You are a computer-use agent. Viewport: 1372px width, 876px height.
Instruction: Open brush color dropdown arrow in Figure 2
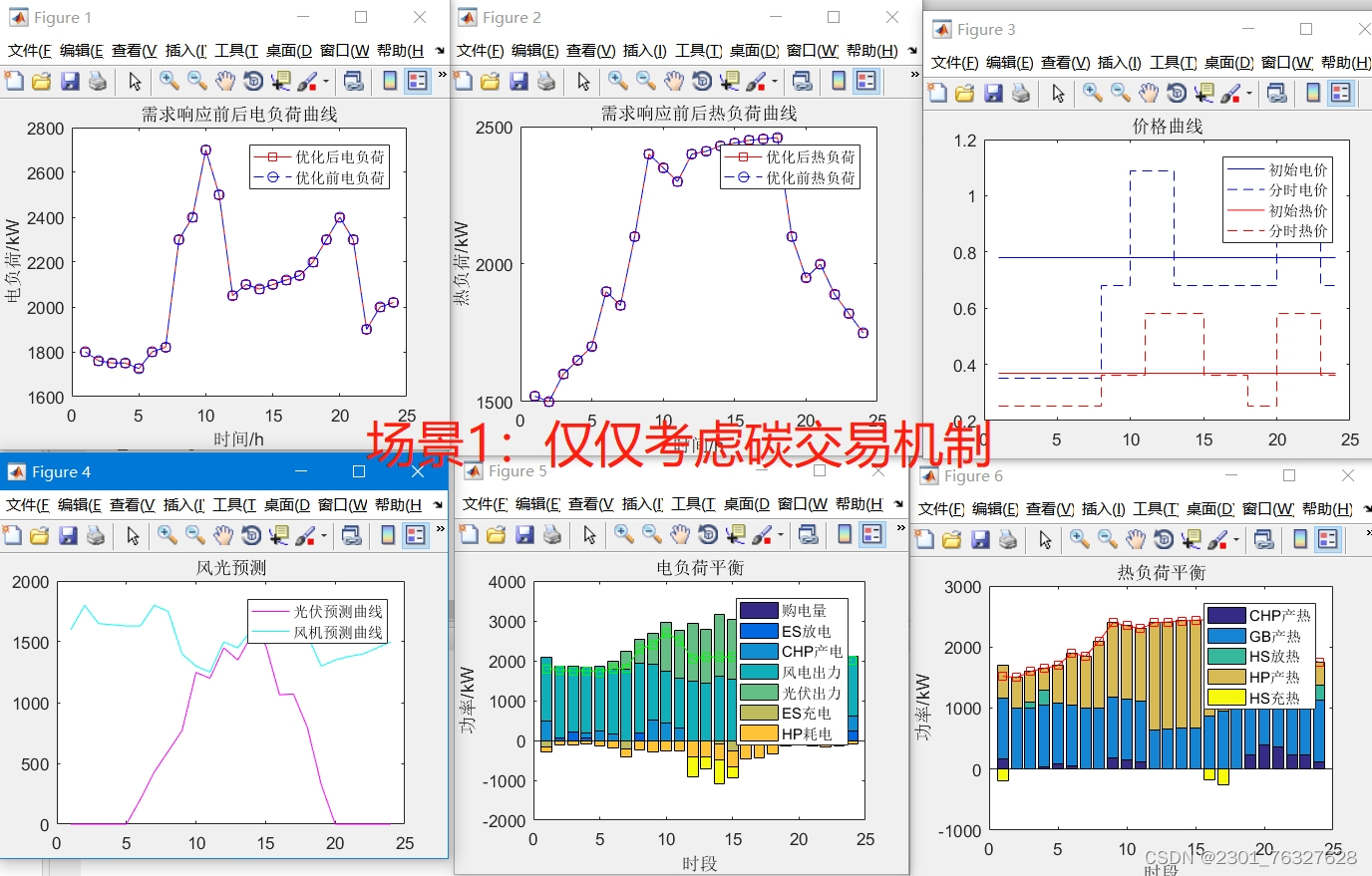point(773,82)
